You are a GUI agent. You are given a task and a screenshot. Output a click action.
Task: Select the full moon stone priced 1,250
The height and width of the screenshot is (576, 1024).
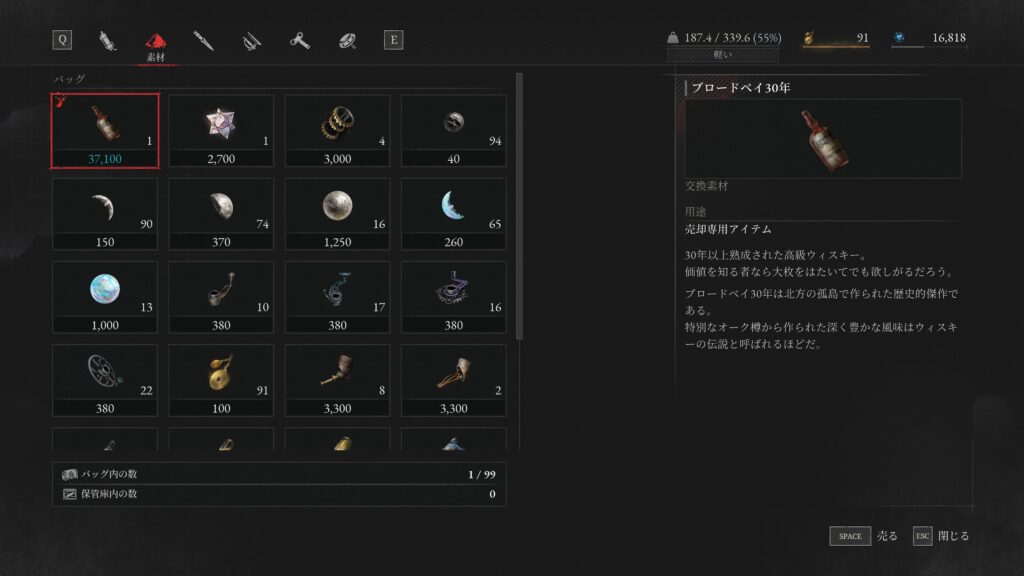[x=337, y=214]
